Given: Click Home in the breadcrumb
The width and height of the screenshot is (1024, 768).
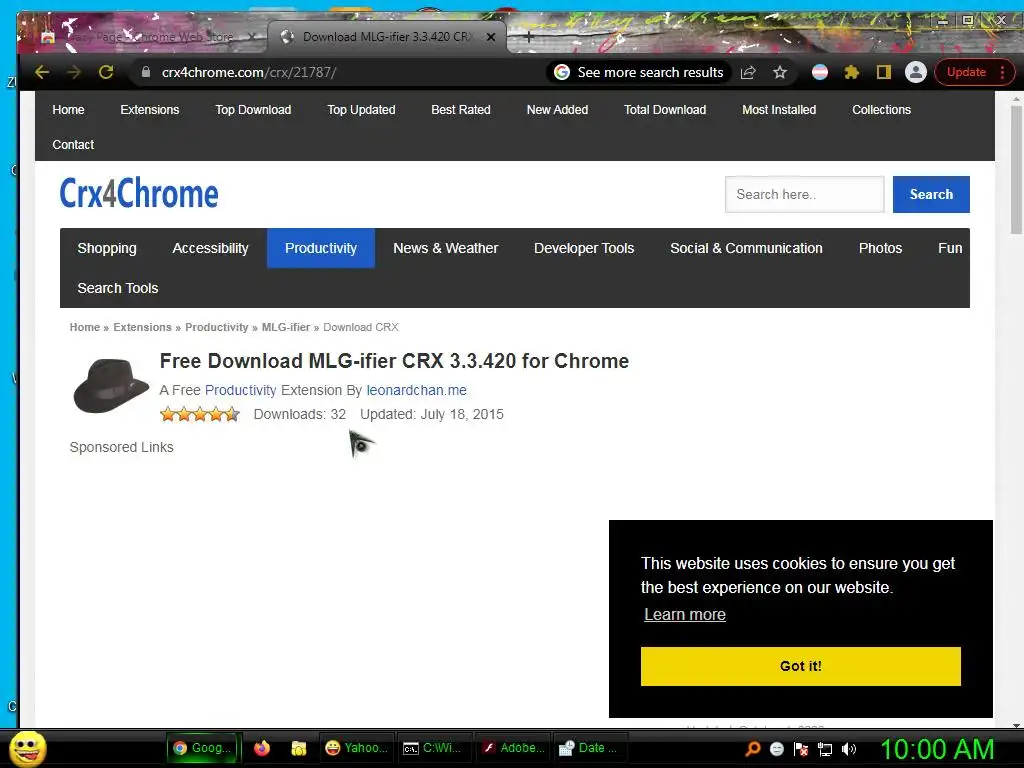Looking at the screenshot, I should click(85, 327).
